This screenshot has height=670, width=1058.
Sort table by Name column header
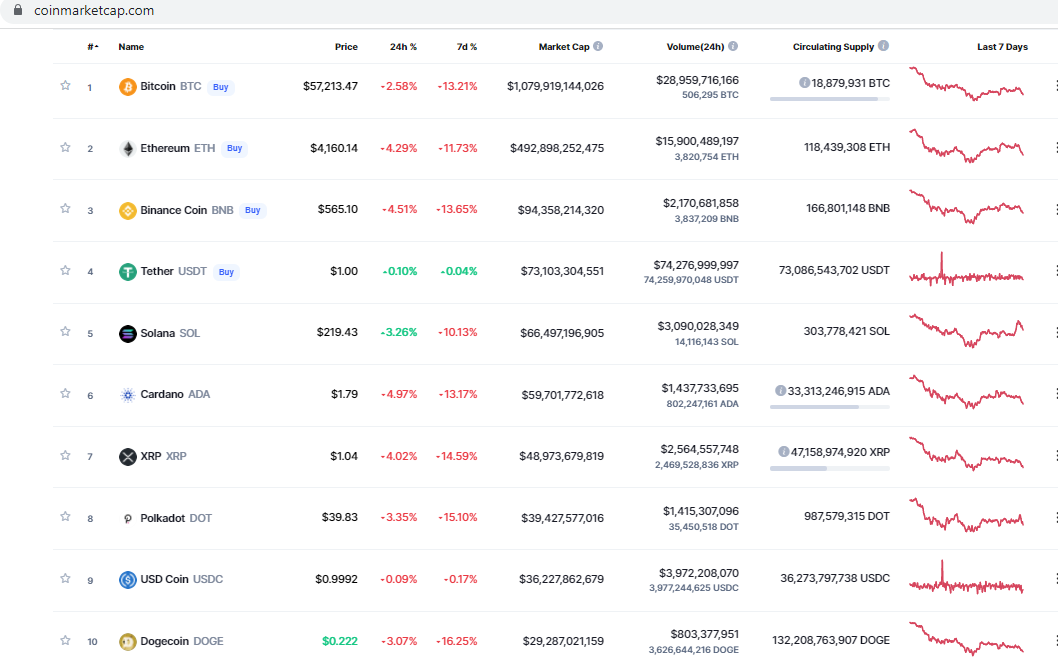coord(131,47)
